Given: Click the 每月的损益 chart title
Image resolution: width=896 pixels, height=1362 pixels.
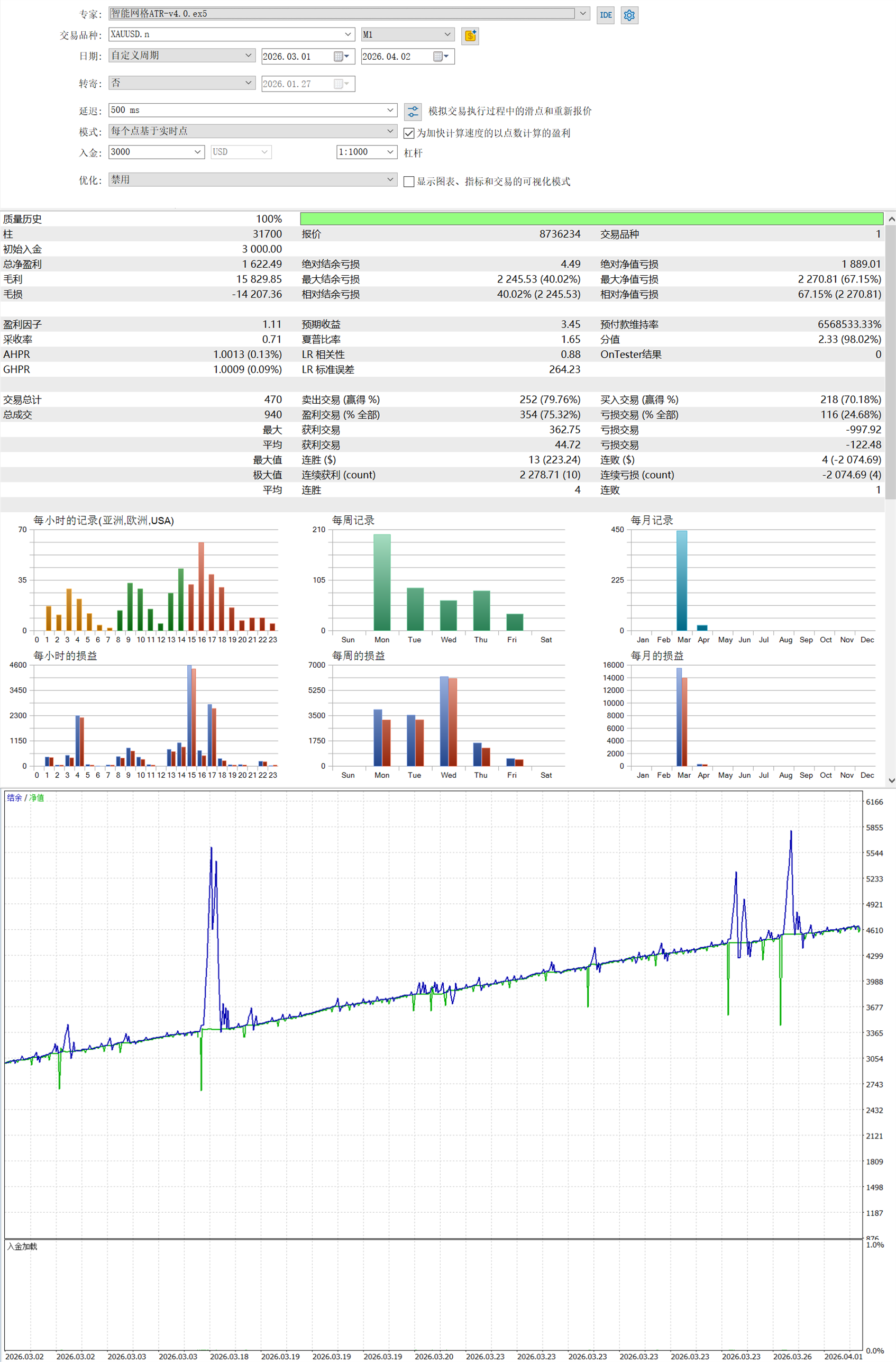Looking at the screenshot, I should [x=657, y=656].
